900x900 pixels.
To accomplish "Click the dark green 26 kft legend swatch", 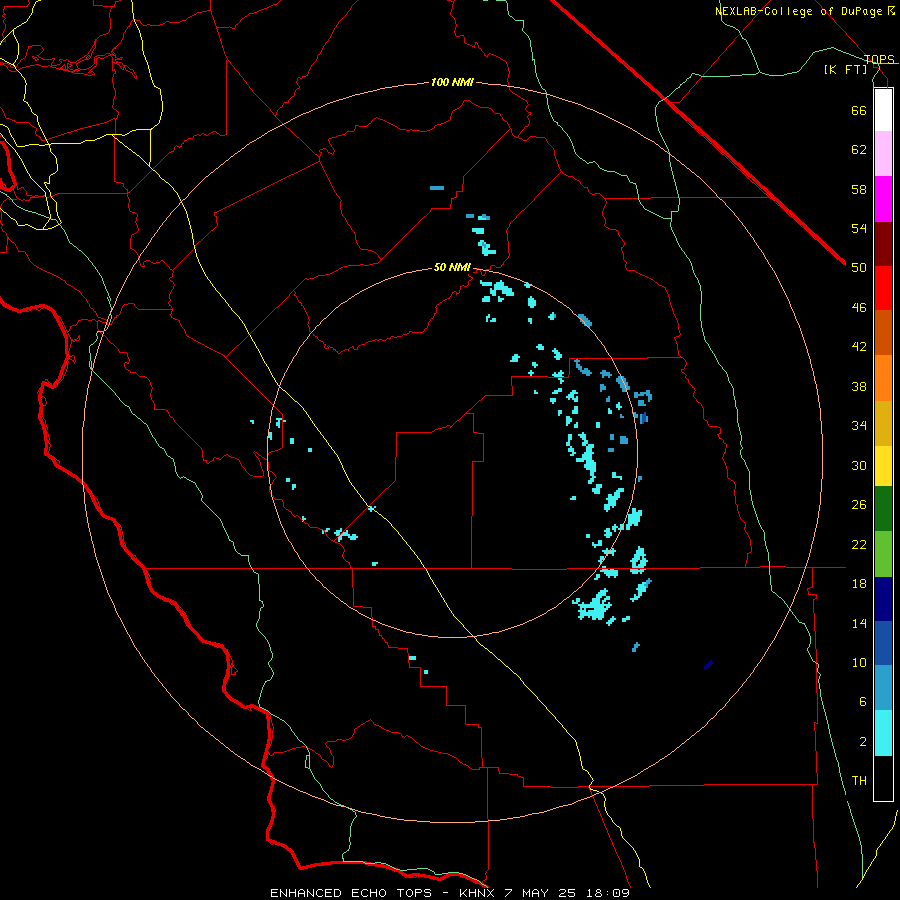I will [883, 509].
